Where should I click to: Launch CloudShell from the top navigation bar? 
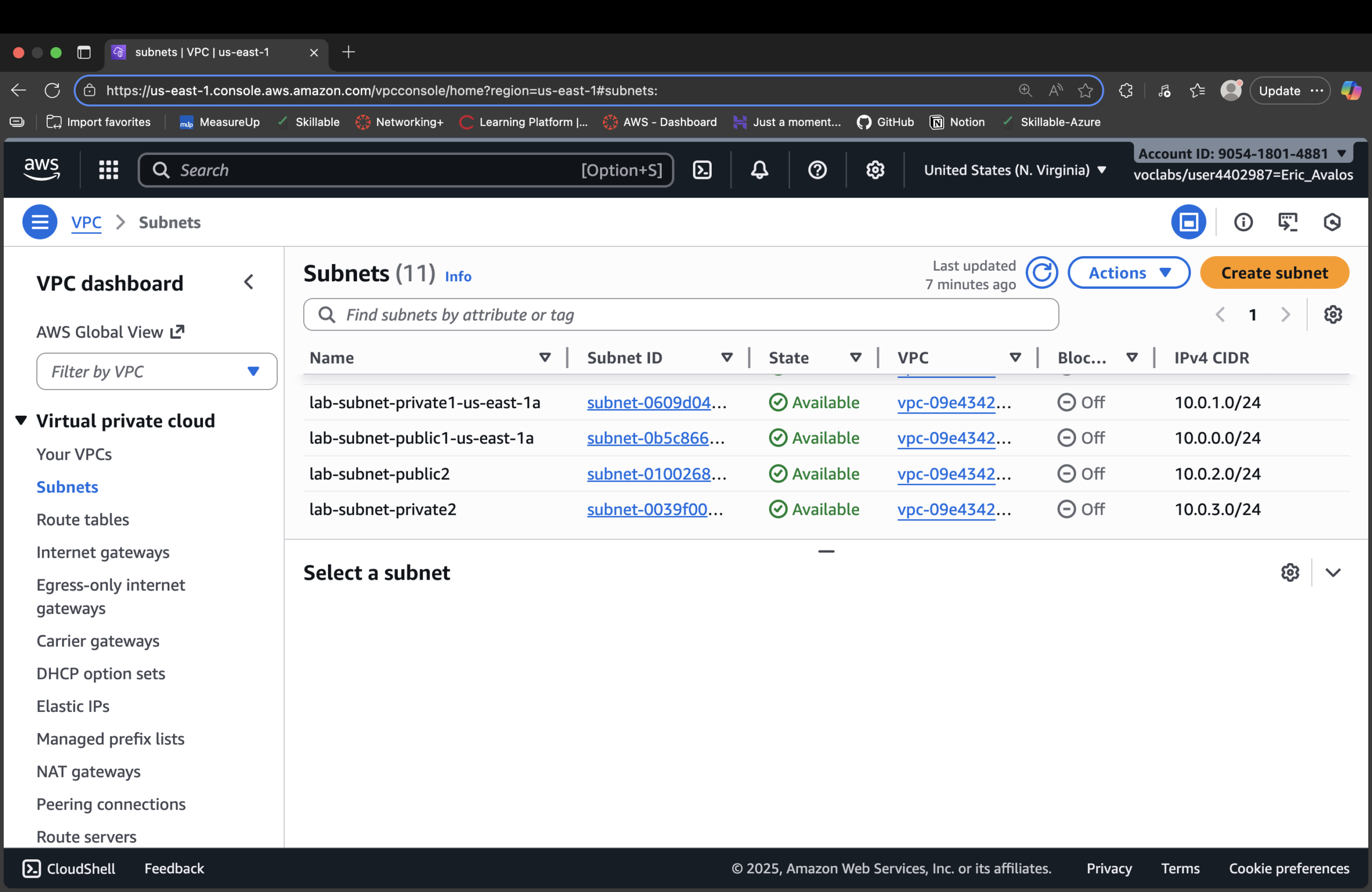(x=702, y=169)
